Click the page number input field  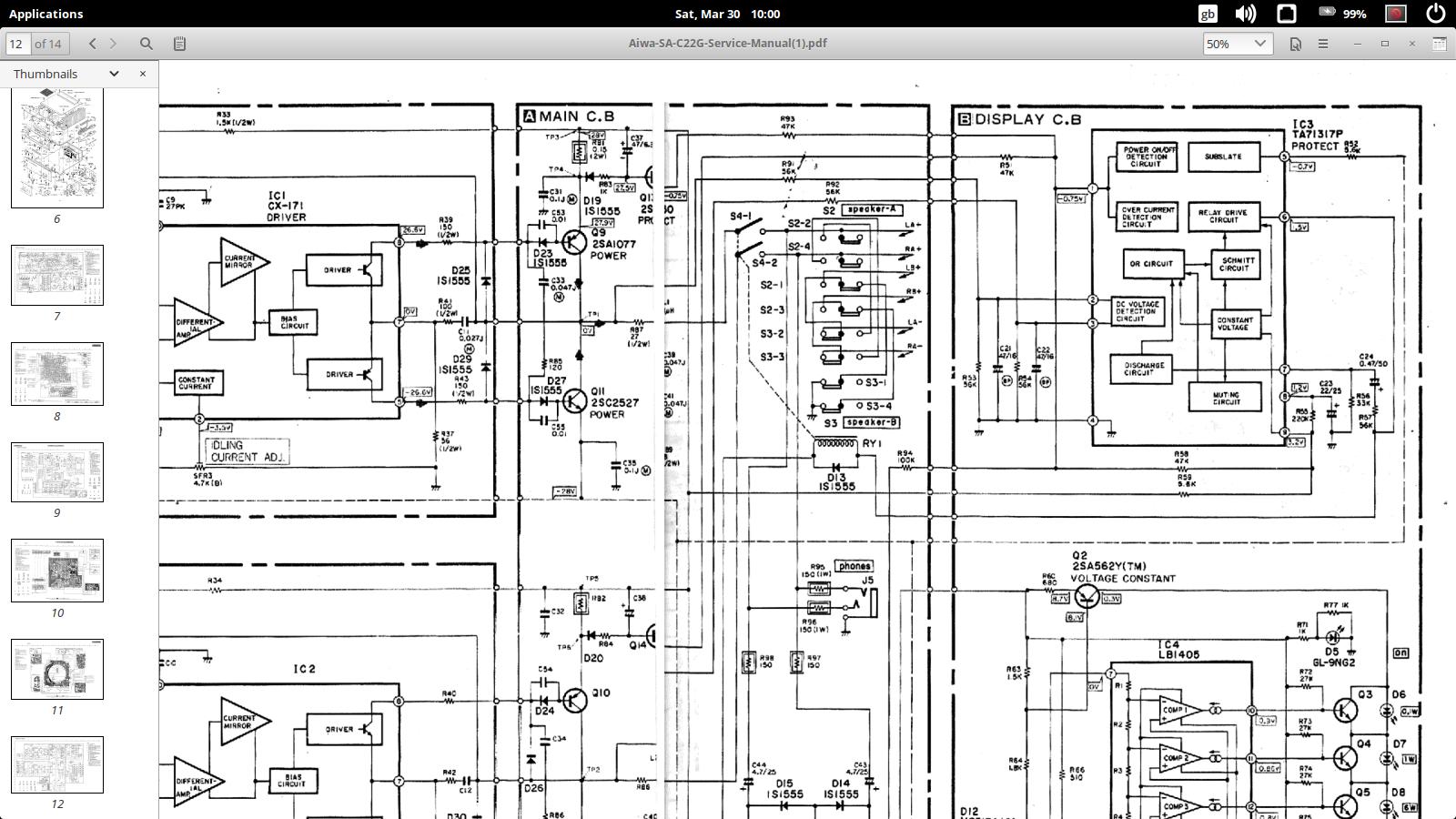tap(17, 43)
